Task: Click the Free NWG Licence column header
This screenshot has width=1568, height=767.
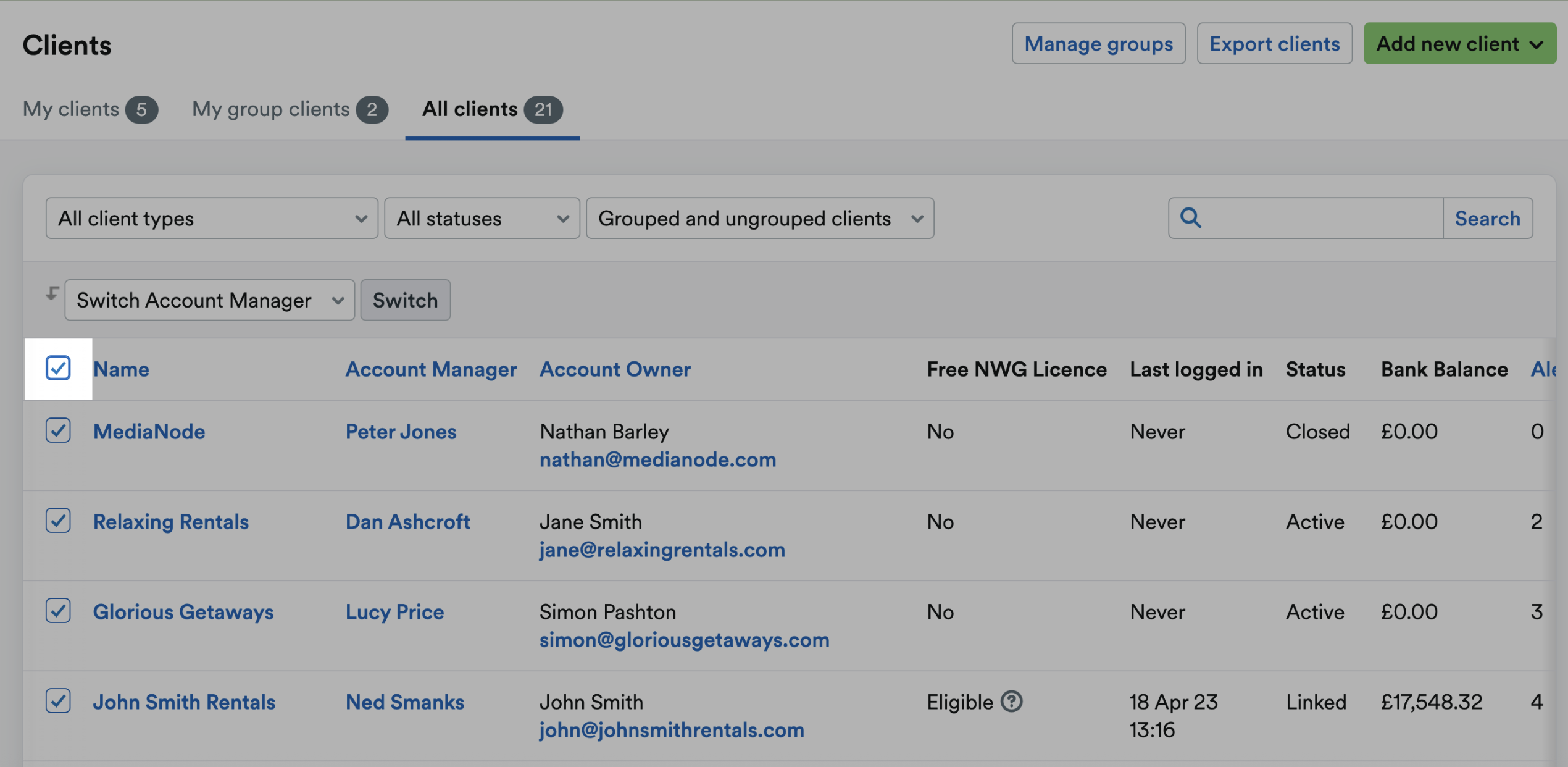Action: point(1016,369)
